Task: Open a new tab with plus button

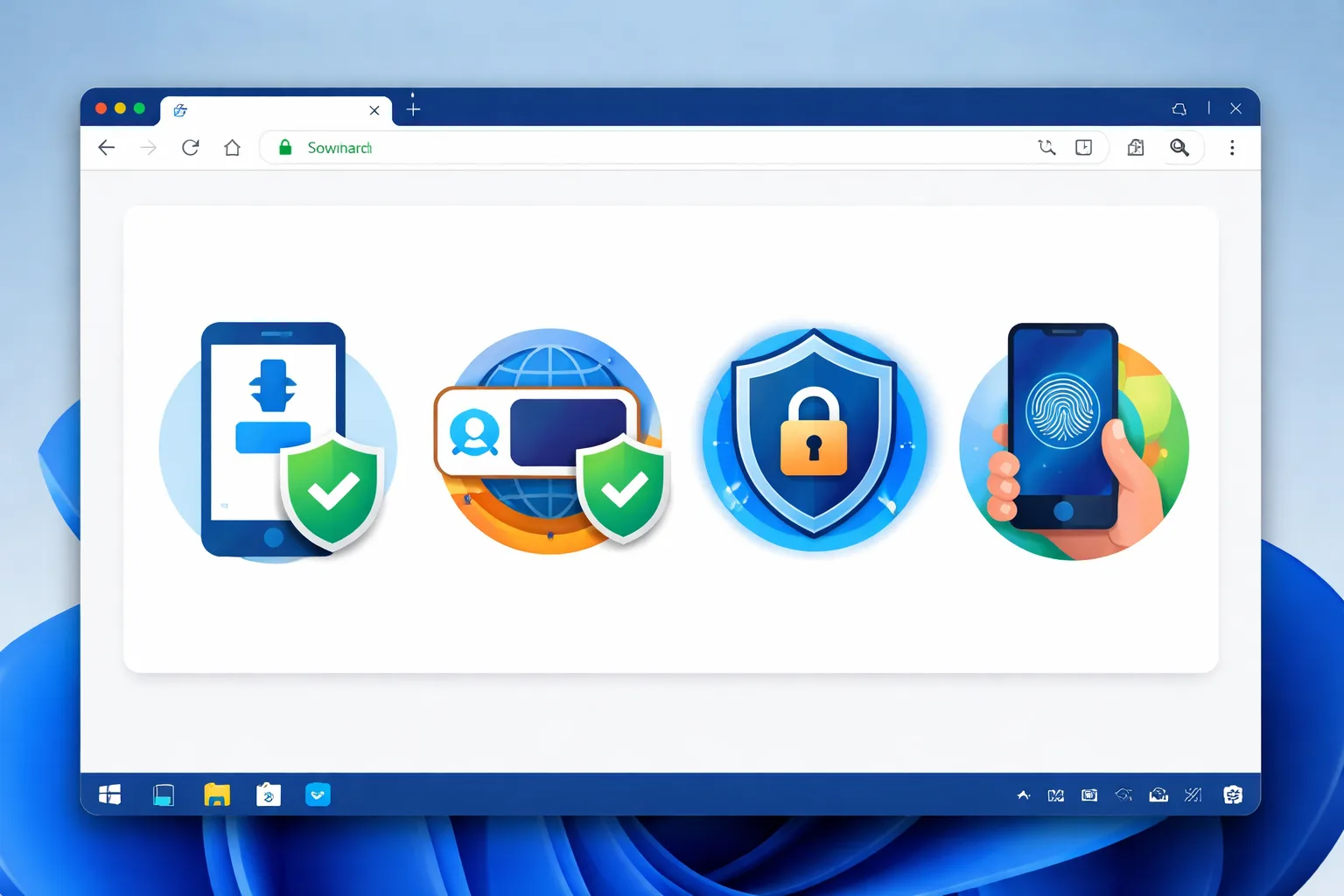Action: pyautogui.click(x=414, y=108)
